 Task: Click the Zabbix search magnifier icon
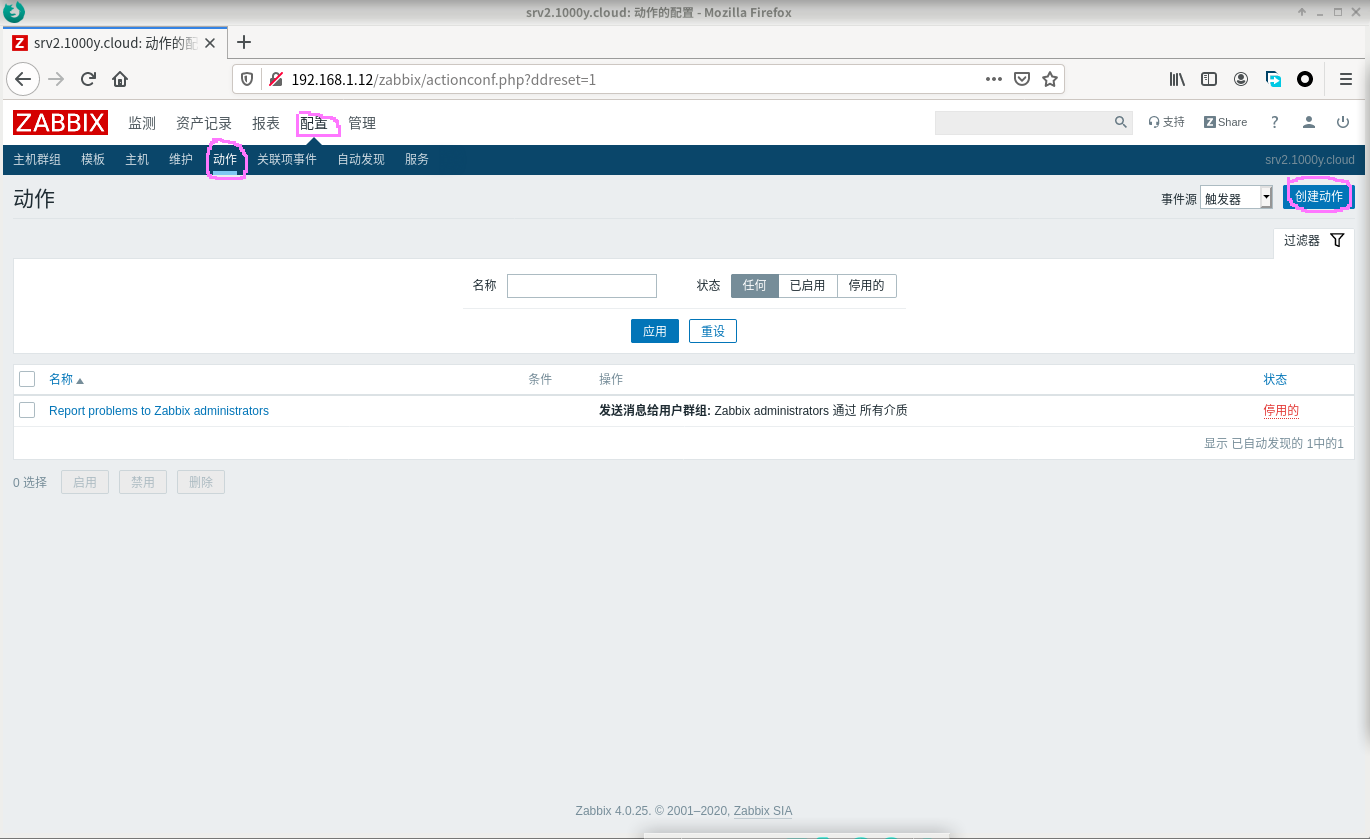(x=1120, y=122)
